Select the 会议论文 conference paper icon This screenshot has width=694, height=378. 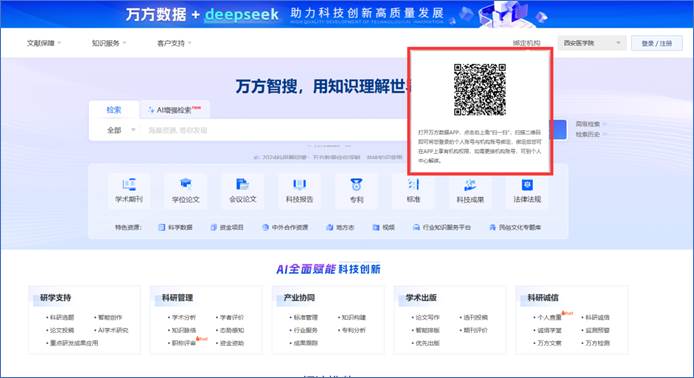coord(243,191)
